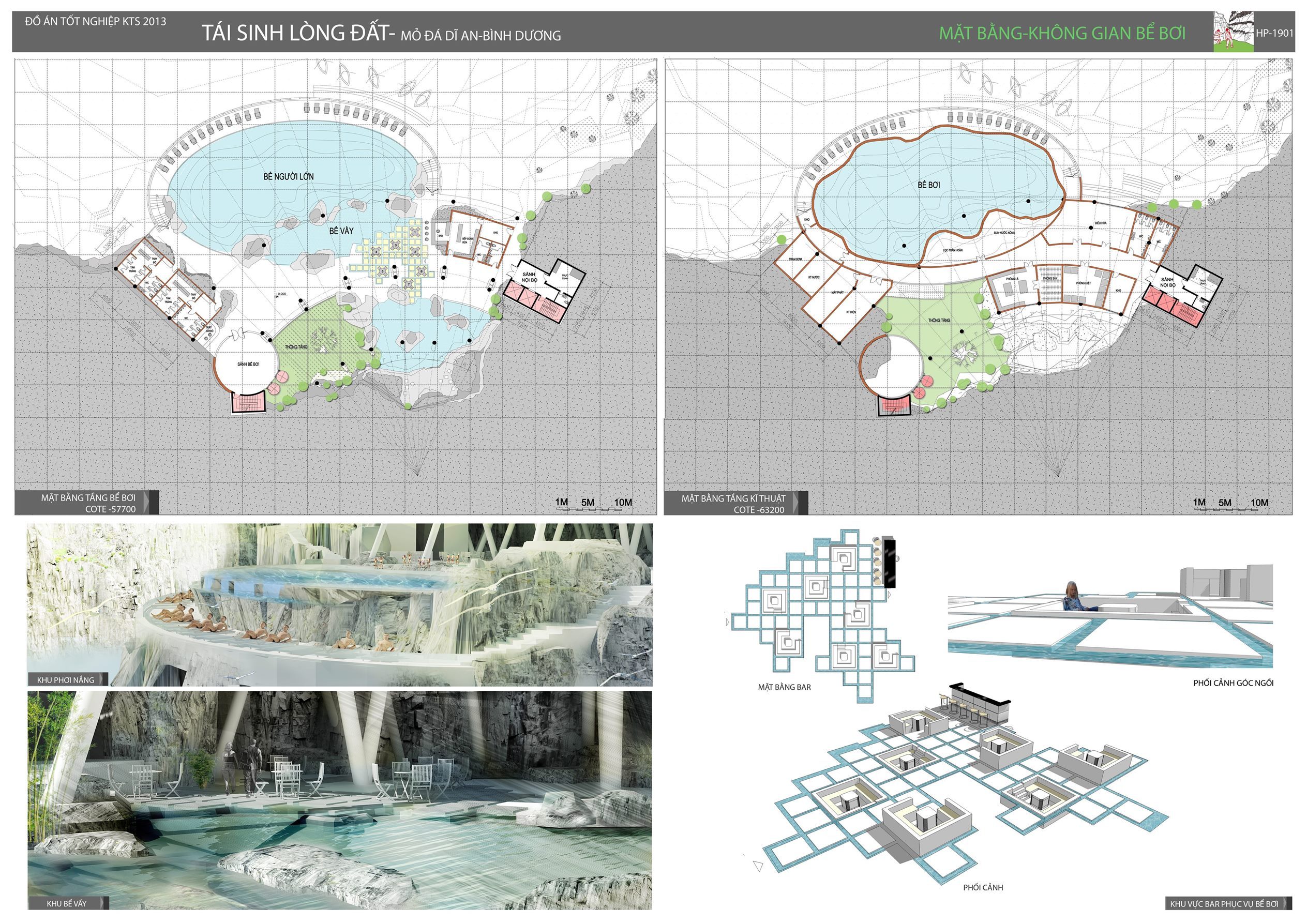Click the SẢNH BỂ BƠI circular lobby

(248, 363)
